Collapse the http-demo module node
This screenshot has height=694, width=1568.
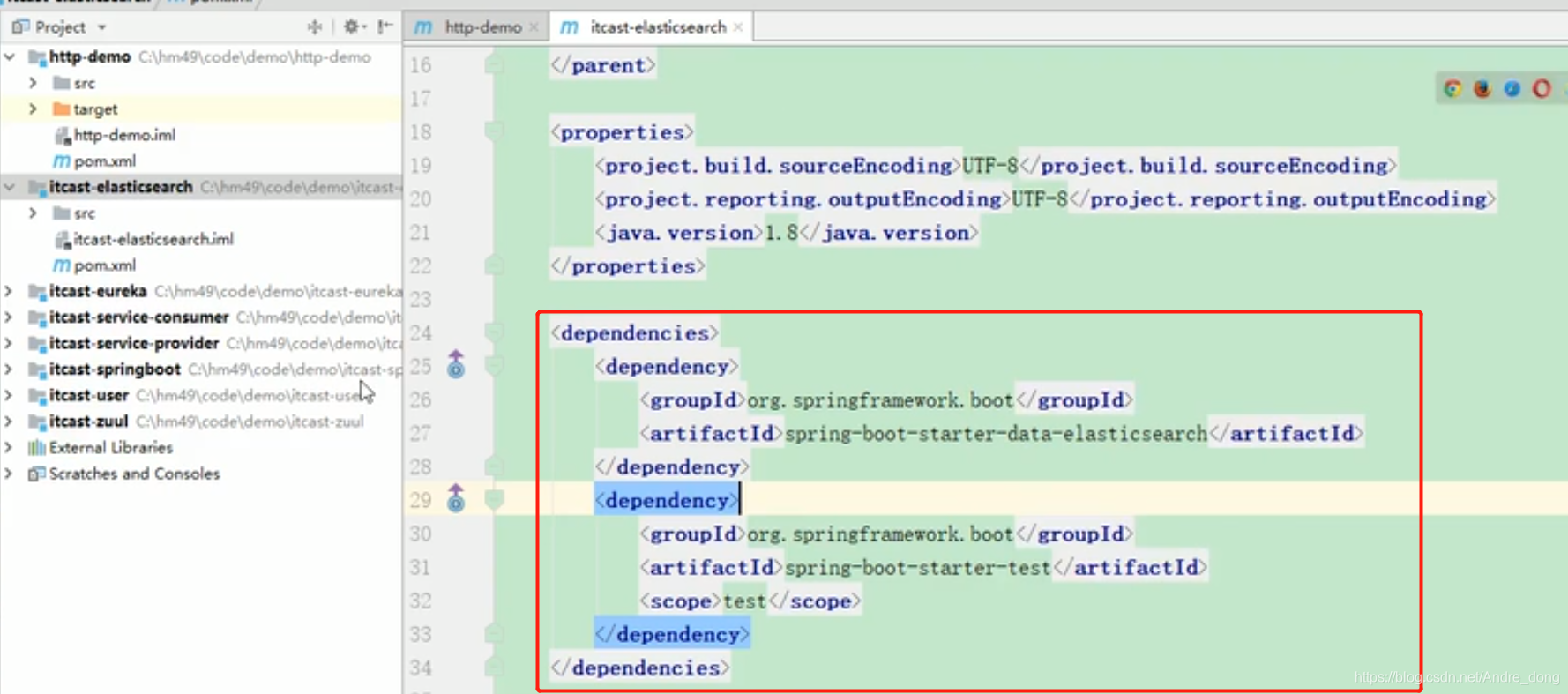click(x=10, y=57)
